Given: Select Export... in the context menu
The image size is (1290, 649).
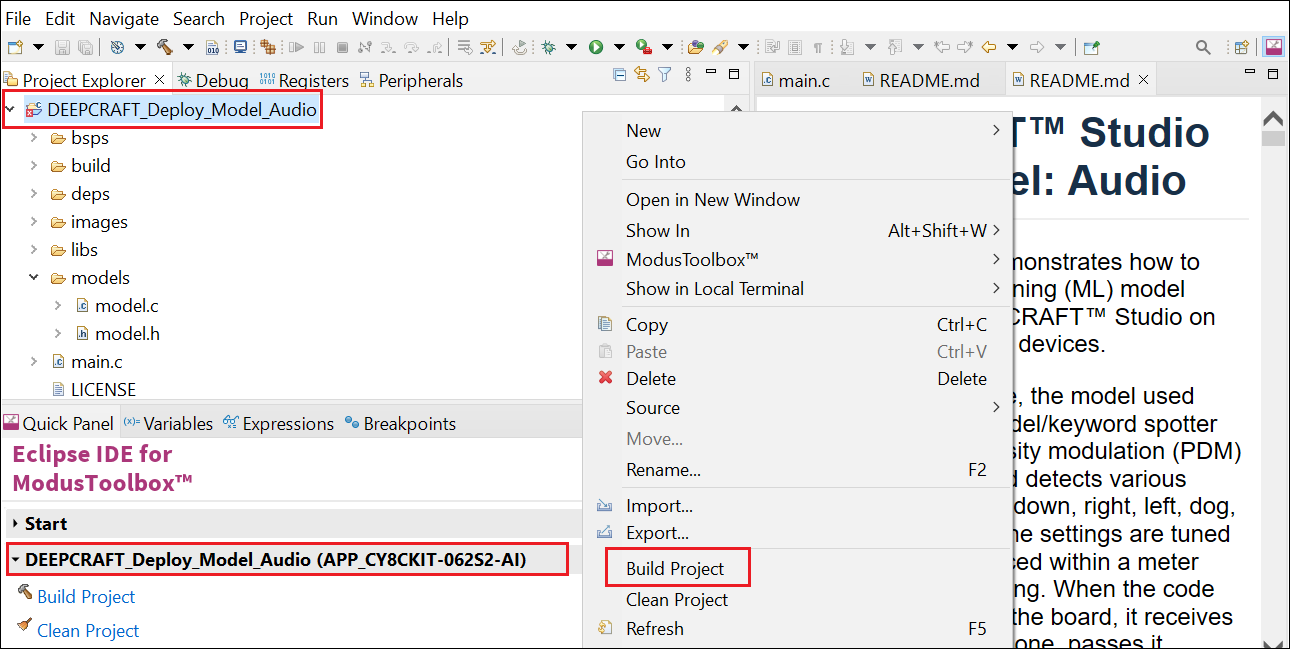Looking at the screenshot, I should (x=657, y=533).
